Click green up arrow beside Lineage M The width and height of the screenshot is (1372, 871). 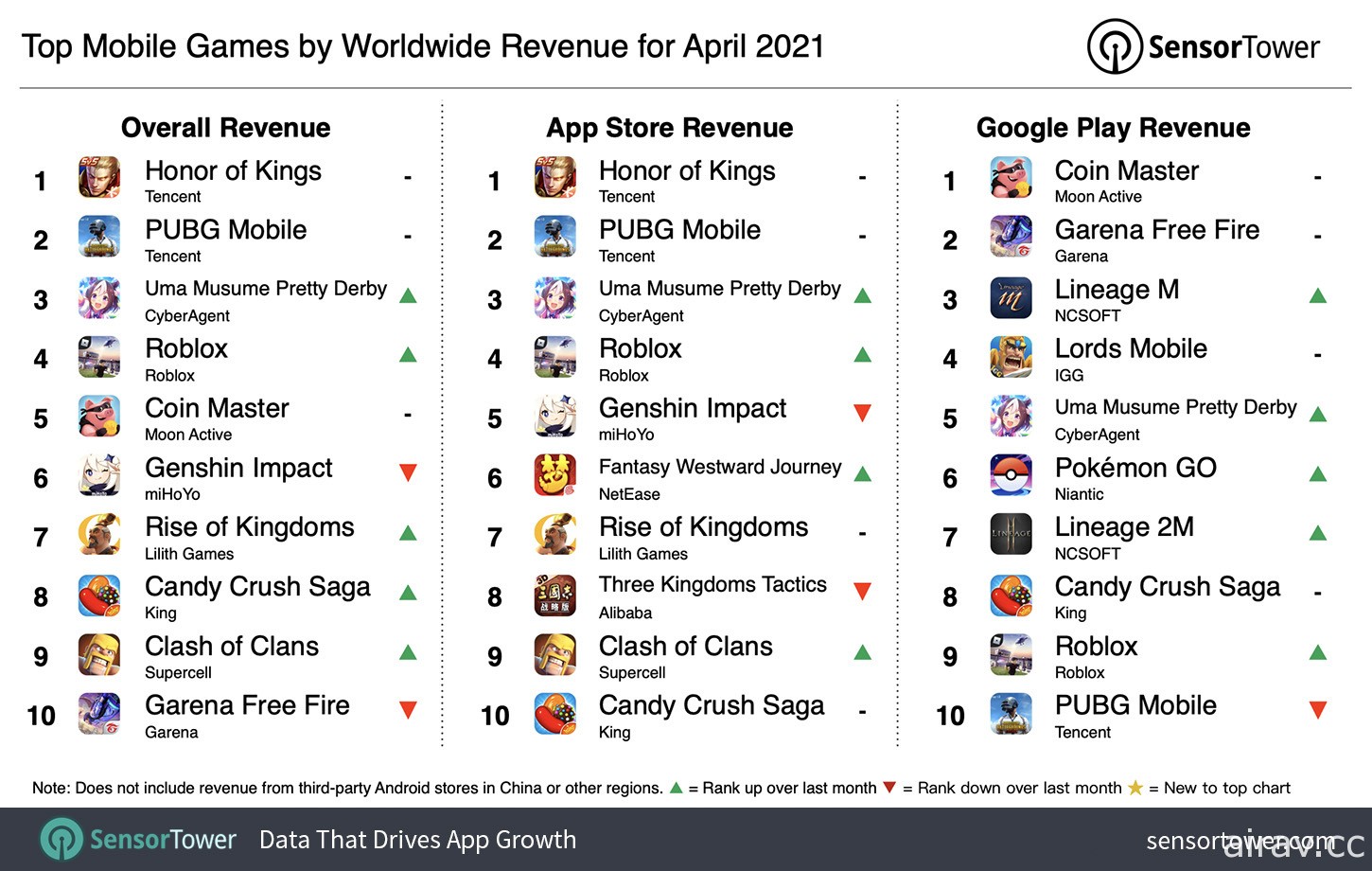(1318, 295)
